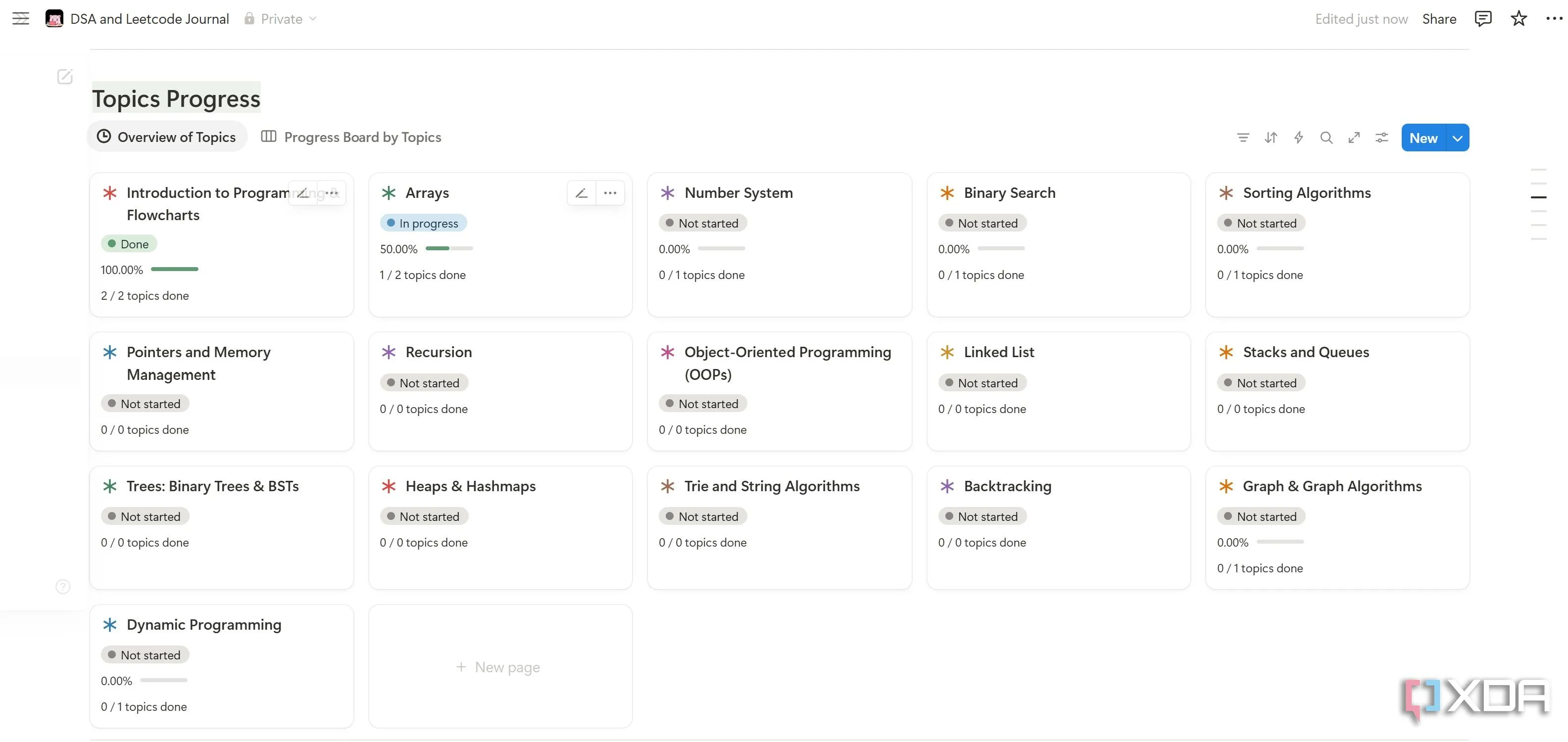Click the filter icon in the database toolbar

pyautogui.click(x=1243, y=138)
